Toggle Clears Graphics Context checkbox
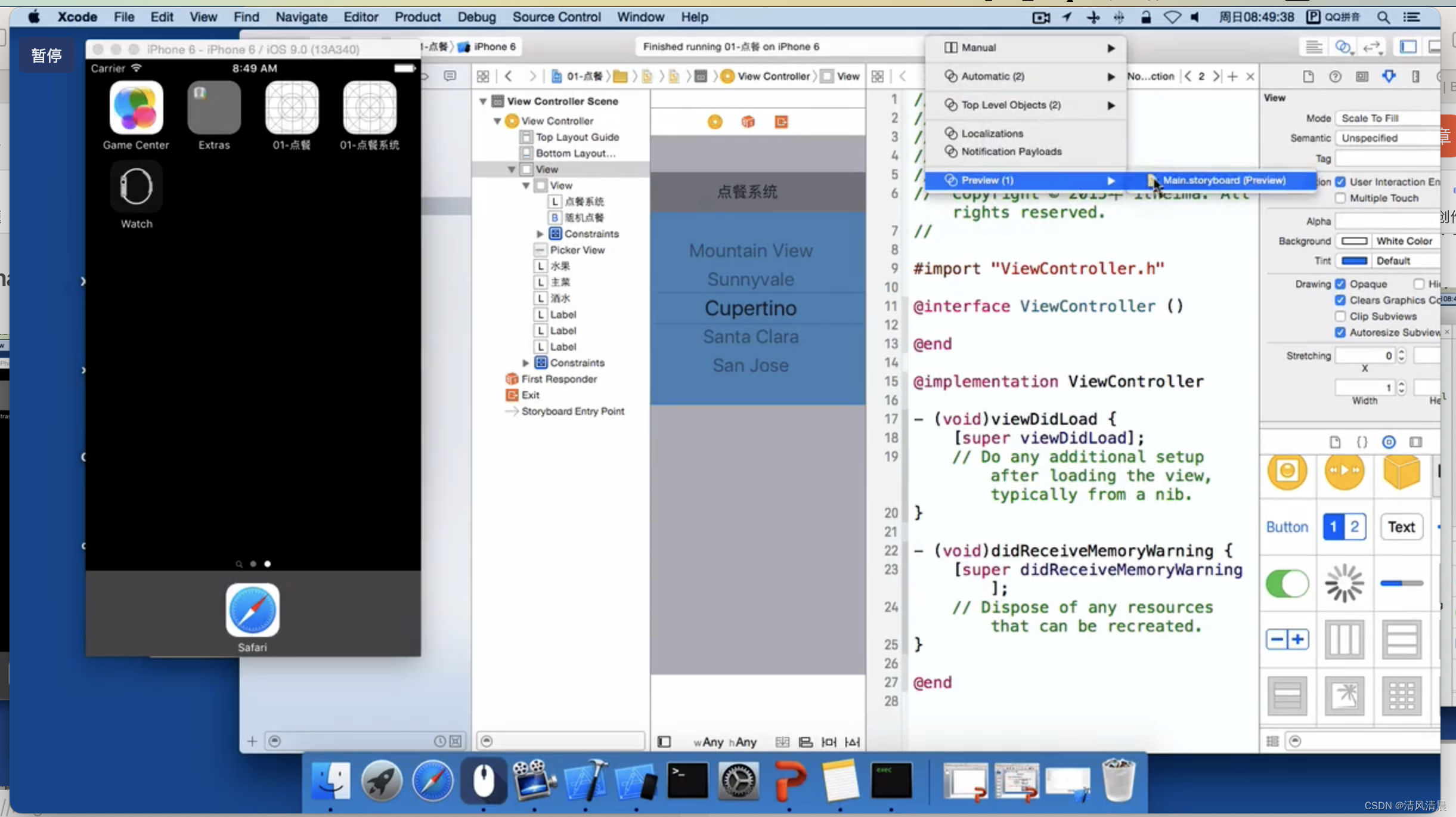This screenshot has height=817, width=1456. 1340,300
